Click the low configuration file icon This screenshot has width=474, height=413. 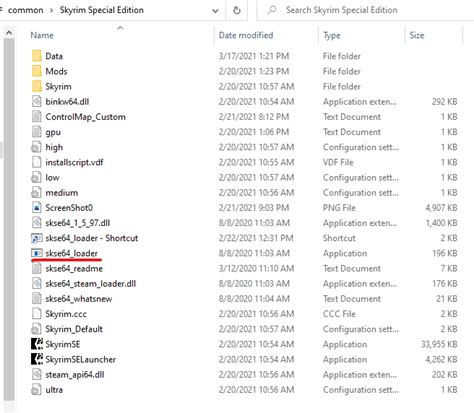pyautogui.click(x=36, y=177)
